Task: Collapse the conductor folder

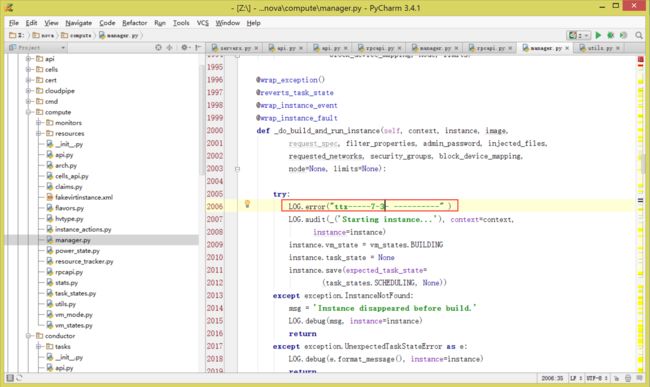Action: click(28, 336)
